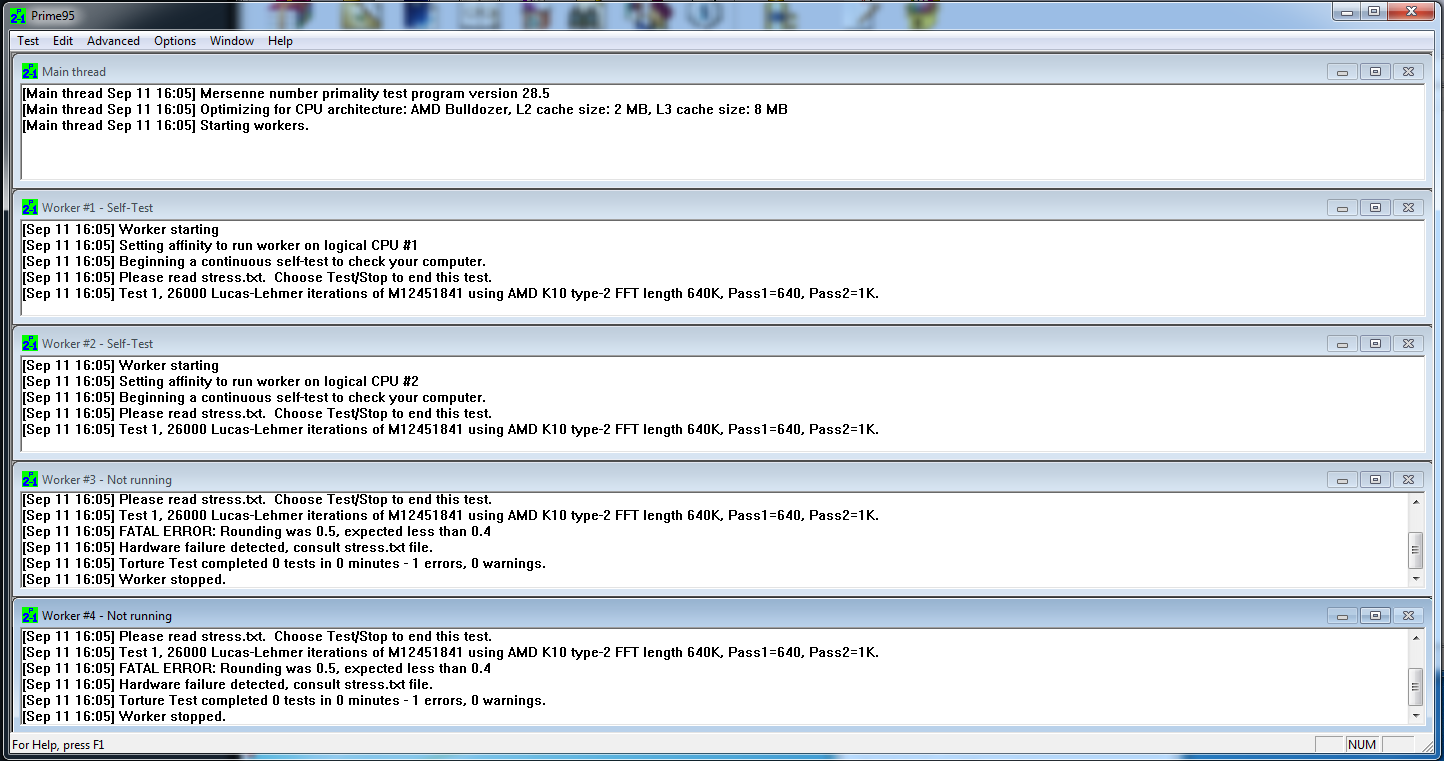Maximize the Worker #3 child window
This screenshot has width=1444, height=761.
click(x=1375, y=480)
